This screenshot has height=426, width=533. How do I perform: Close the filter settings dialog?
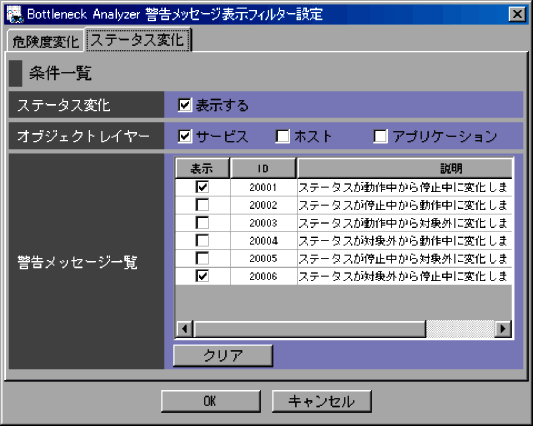tap(517, 14)
